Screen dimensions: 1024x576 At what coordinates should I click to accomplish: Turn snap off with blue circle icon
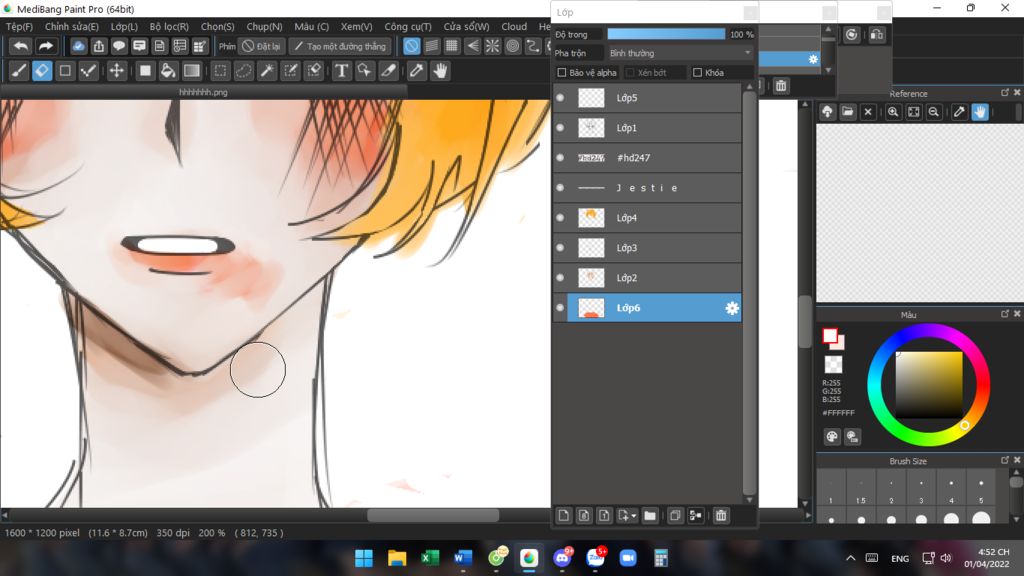point(411,46)
